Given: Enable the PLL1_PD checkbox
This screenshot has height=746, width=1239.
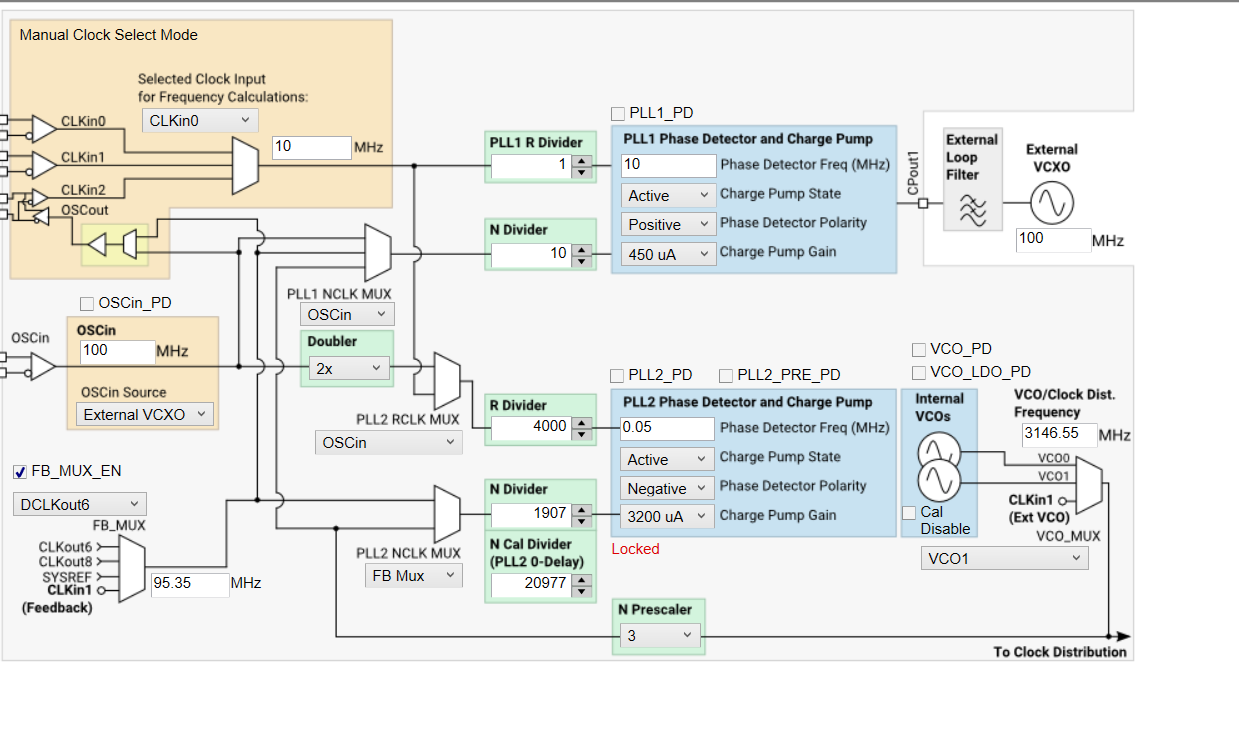Looking at the screenshot, I should [617, 113].
